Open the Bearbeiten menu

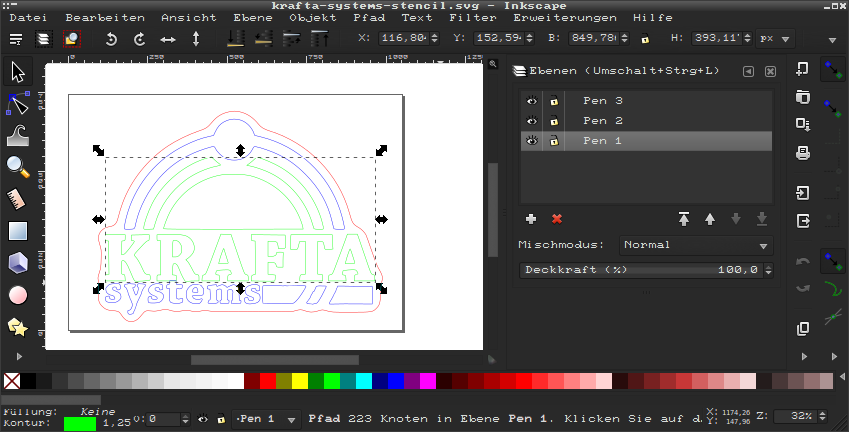point(105,18)
